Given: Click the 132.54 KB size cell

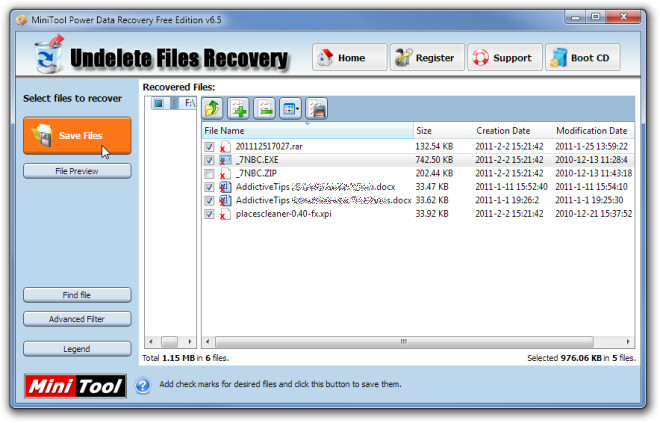Looking at the screenshot, I should (x=434, y=146).
